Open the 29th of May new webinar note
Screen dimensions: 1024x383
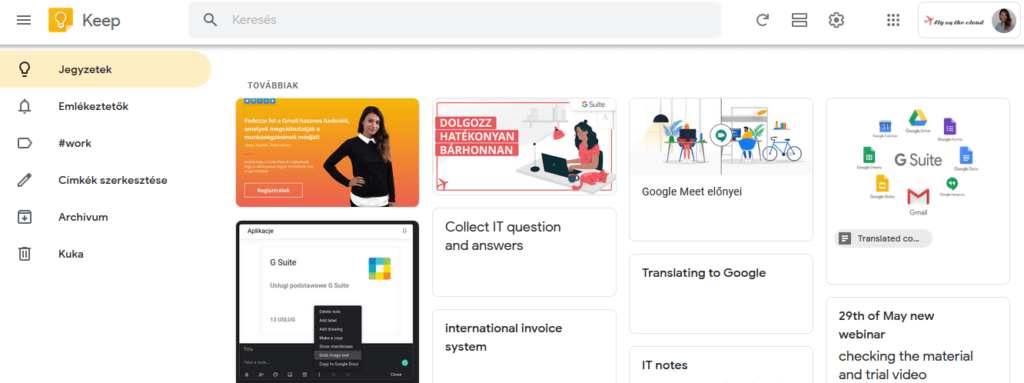coord(918,340)
